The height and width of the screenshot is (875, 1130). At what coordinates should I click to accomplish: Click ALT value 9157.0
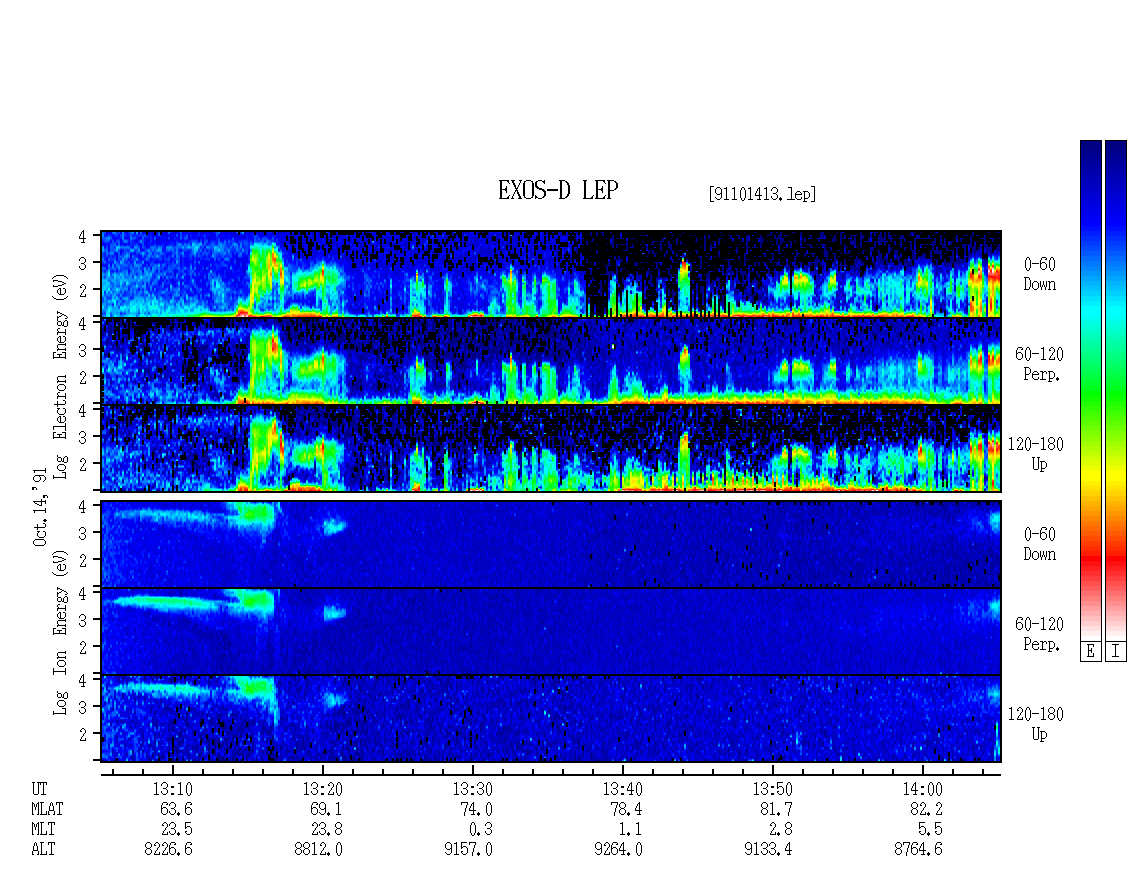[x=468, y=850]
